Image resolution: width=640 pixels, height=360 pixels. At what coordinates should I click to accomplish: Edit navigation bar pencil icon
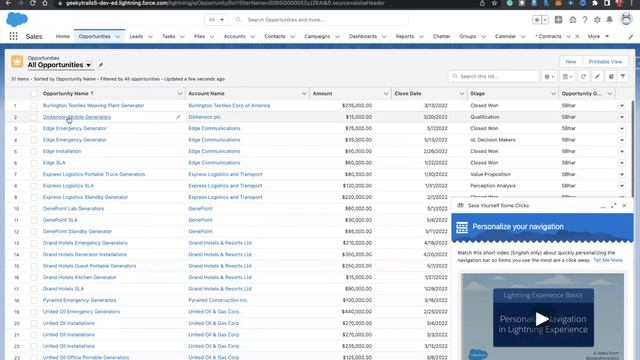pyautogui.click(x=631, y=36)
